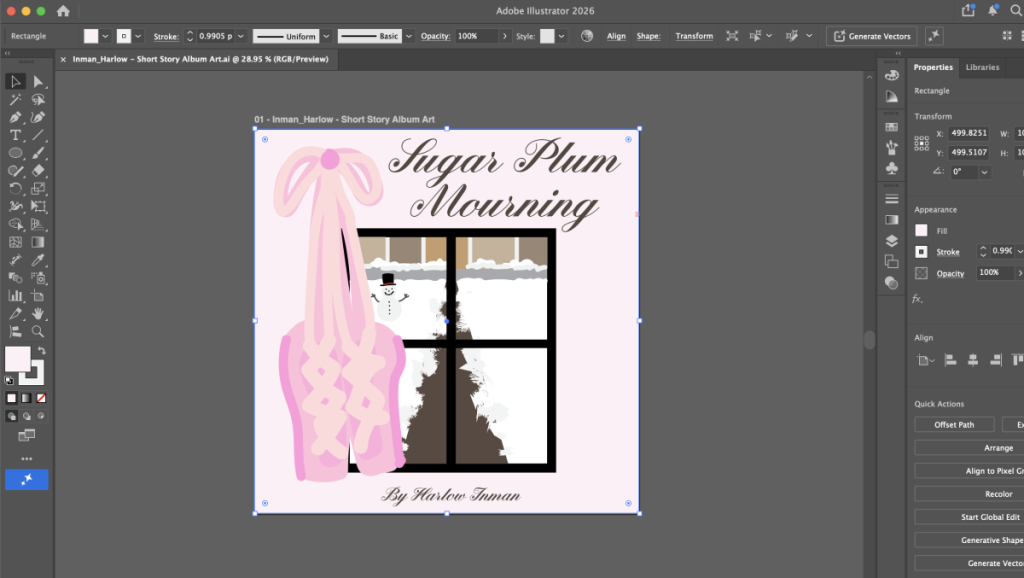Change the reference point in Transform

tap(921, 143)
